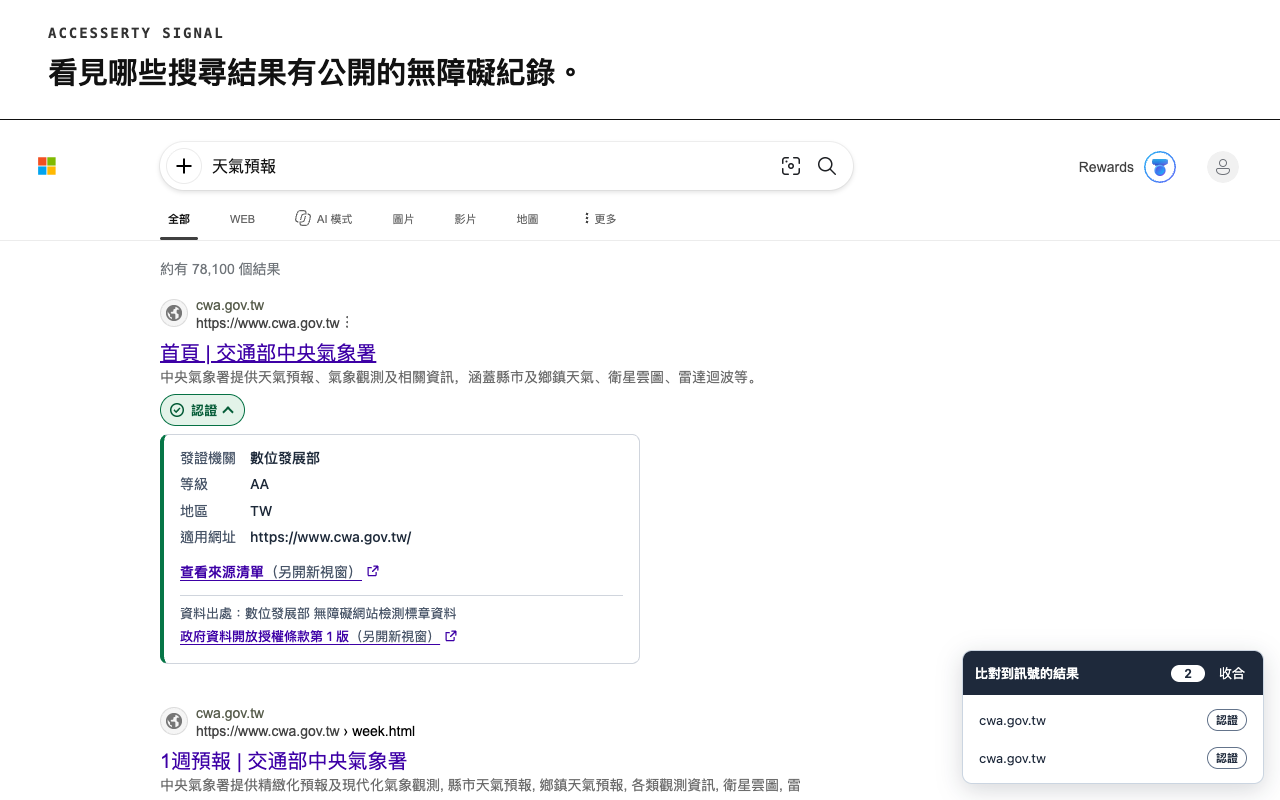
Task: Open the Rewards medal icon
Action: tap(1160, 167)
